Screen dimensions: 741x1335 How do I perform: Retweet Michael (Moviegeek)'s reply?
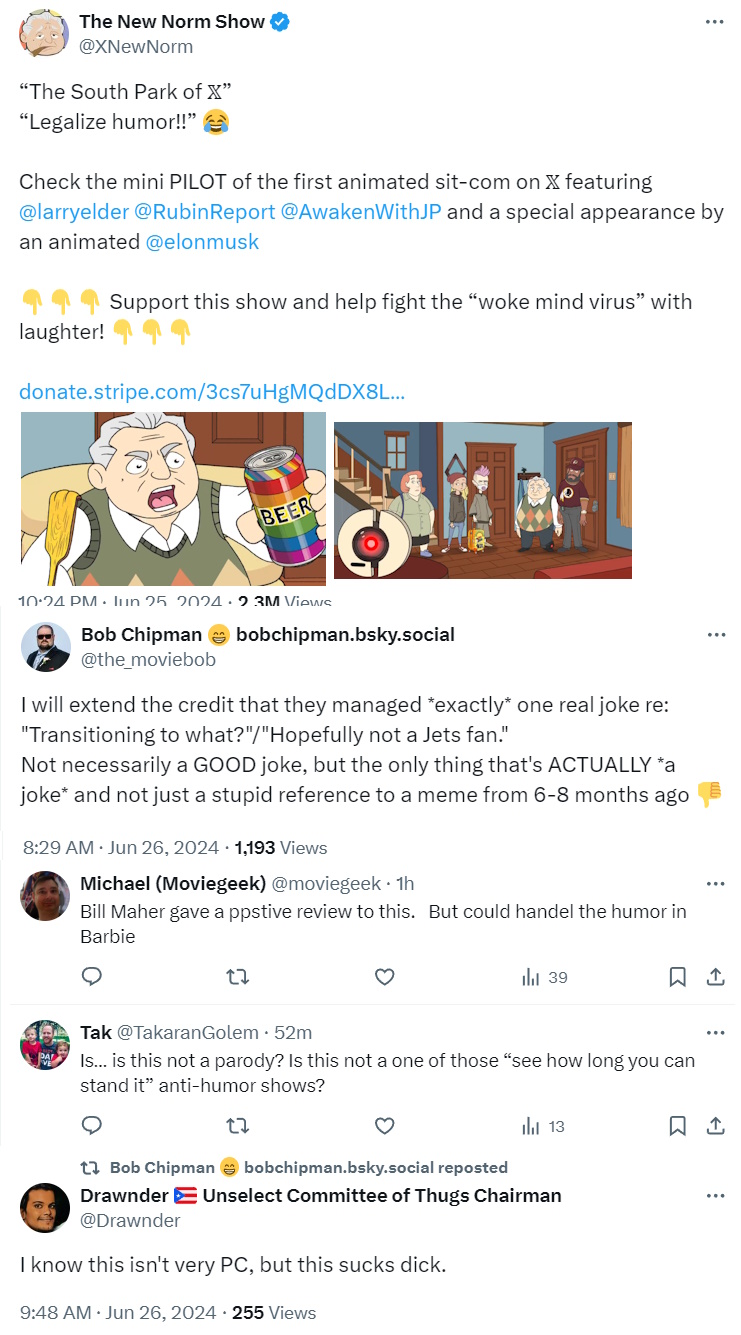point(238,977)
